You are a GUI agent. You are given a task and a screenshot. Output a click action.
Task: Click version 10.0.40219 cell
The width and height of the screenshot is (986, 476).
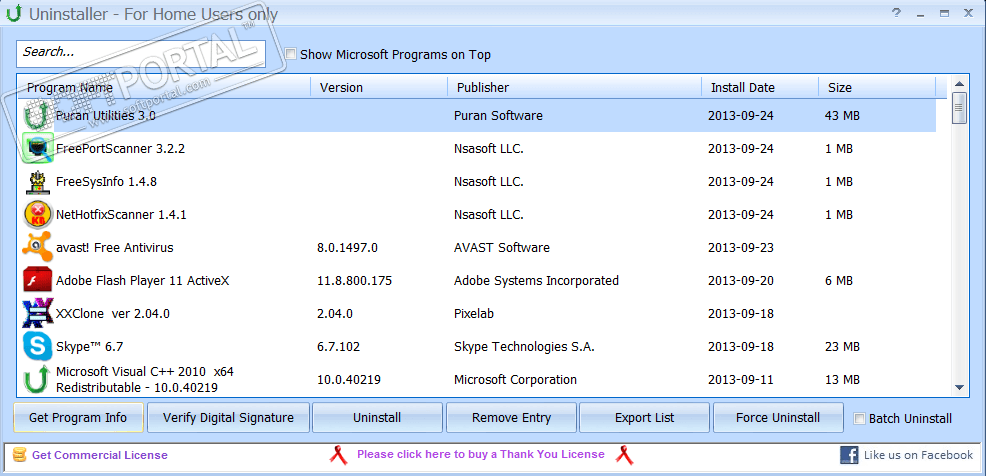coord(349,379)
